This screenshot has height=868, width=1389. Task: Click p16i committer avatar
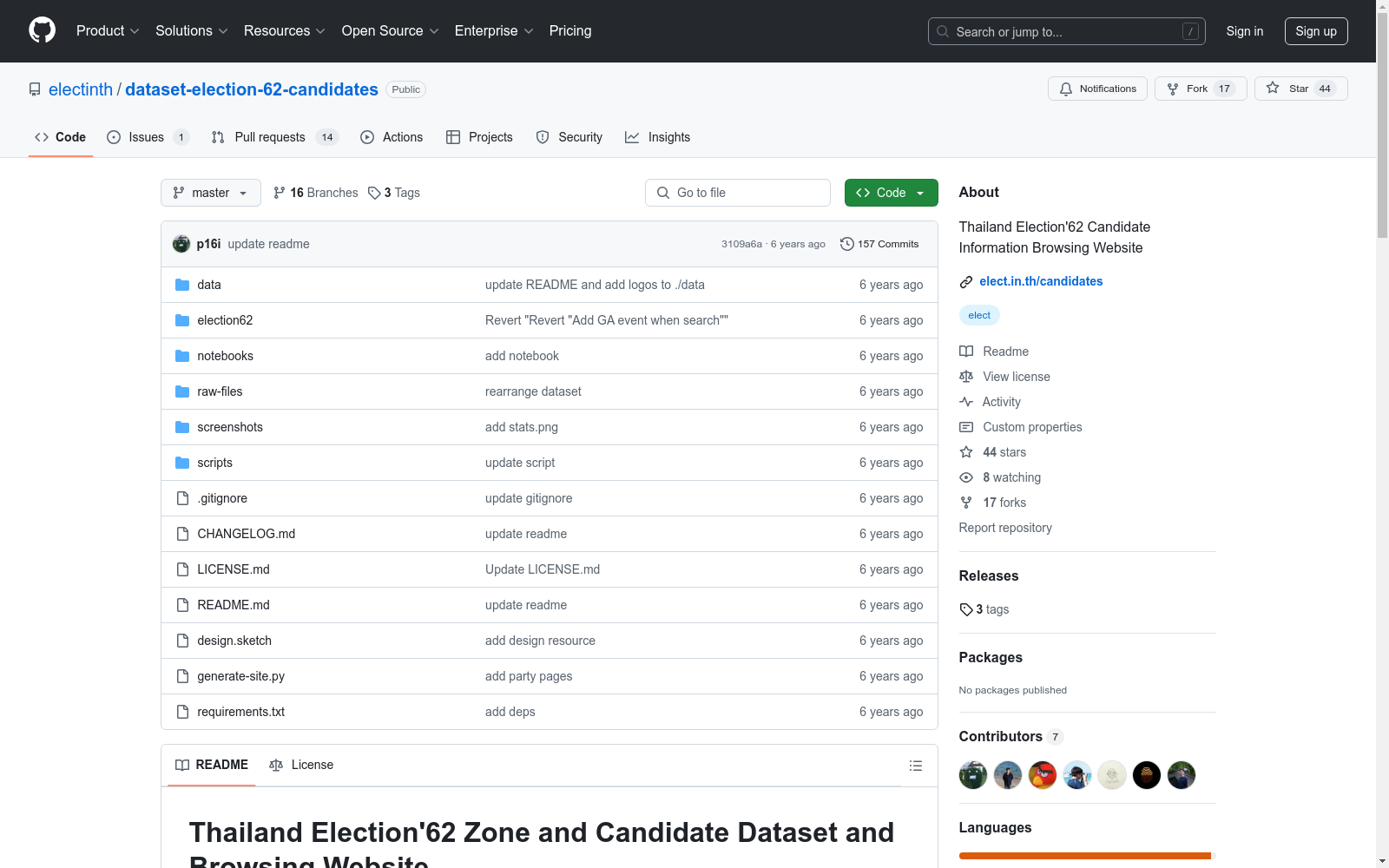point(181,244)
